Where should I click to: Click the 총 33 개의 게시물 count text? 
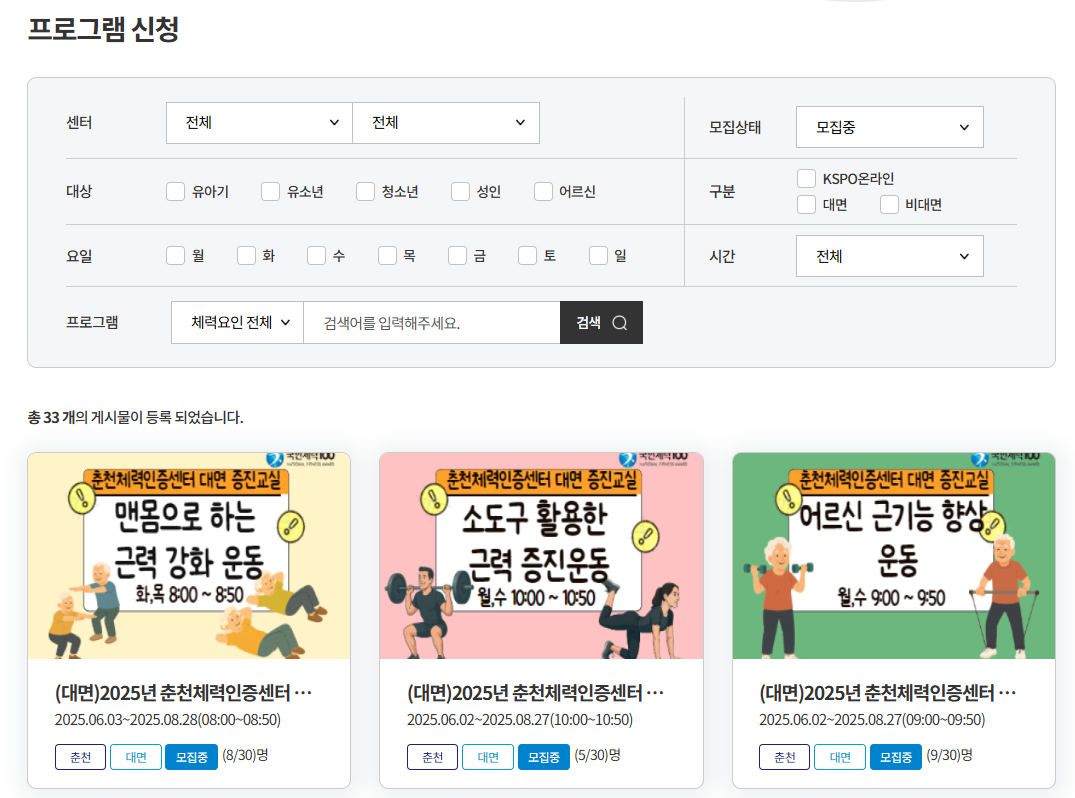pos(135,417)
